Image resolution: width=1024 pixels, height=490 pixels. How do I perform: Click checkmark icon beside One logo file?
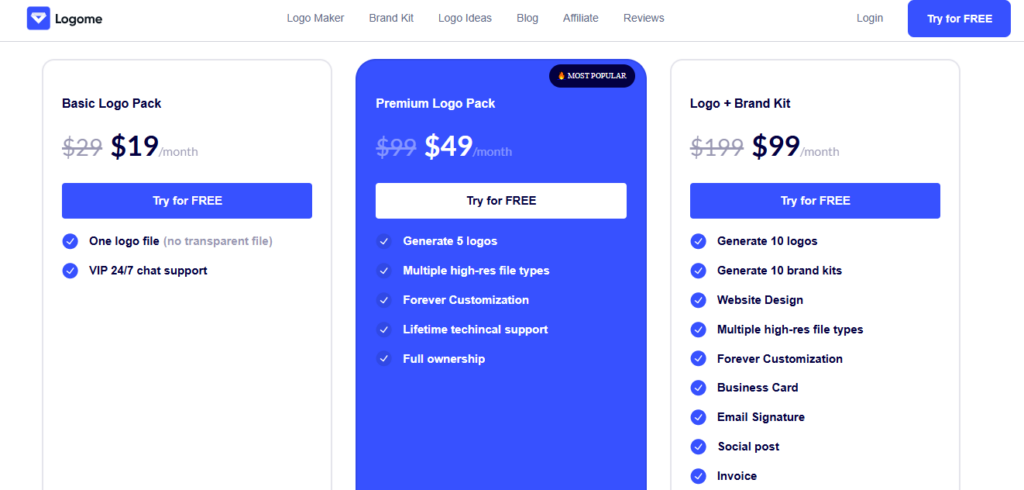tap(70, 241)
